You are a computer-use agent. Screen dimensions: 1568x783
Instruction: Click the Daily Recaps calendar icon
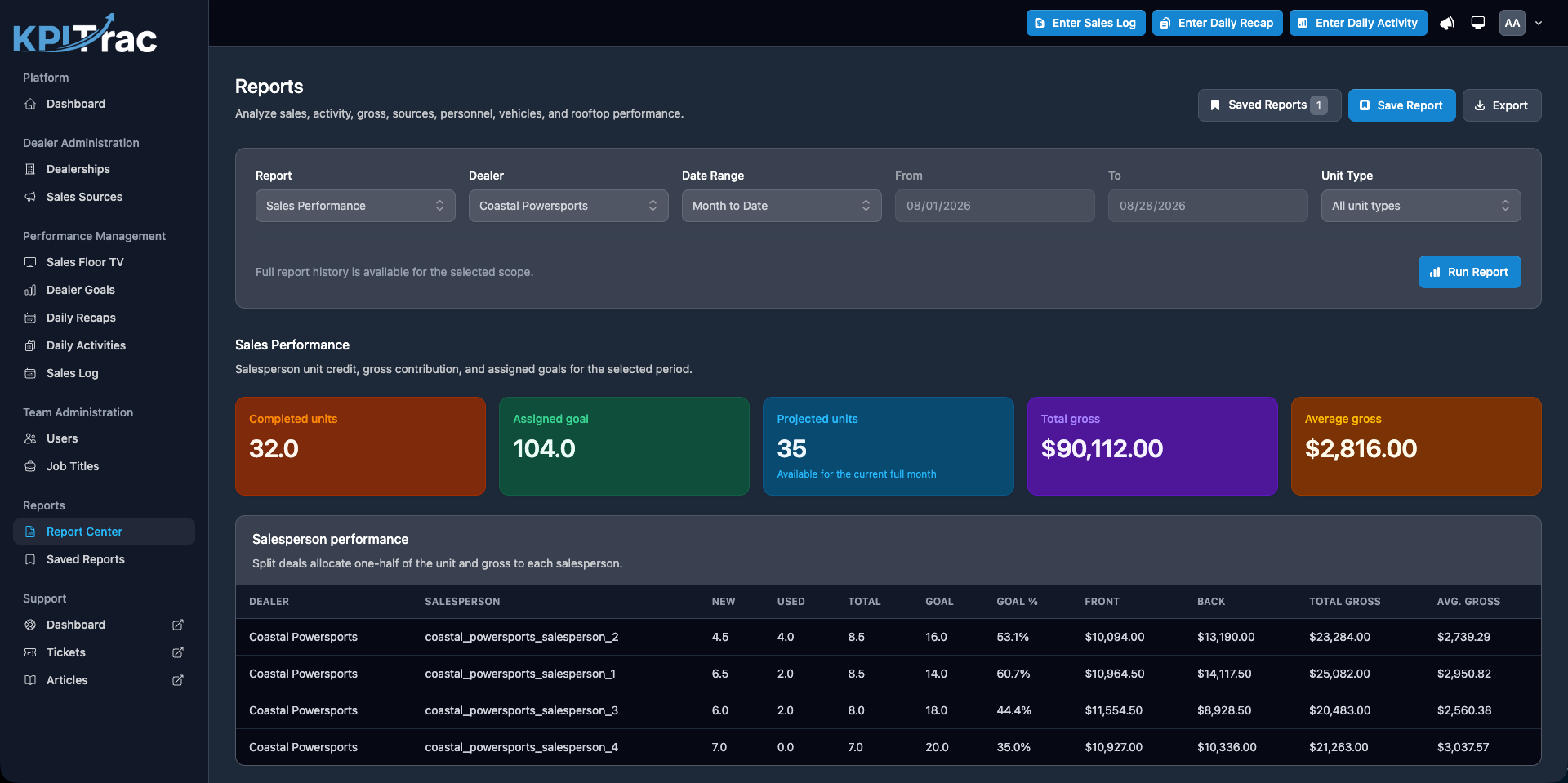30,318
